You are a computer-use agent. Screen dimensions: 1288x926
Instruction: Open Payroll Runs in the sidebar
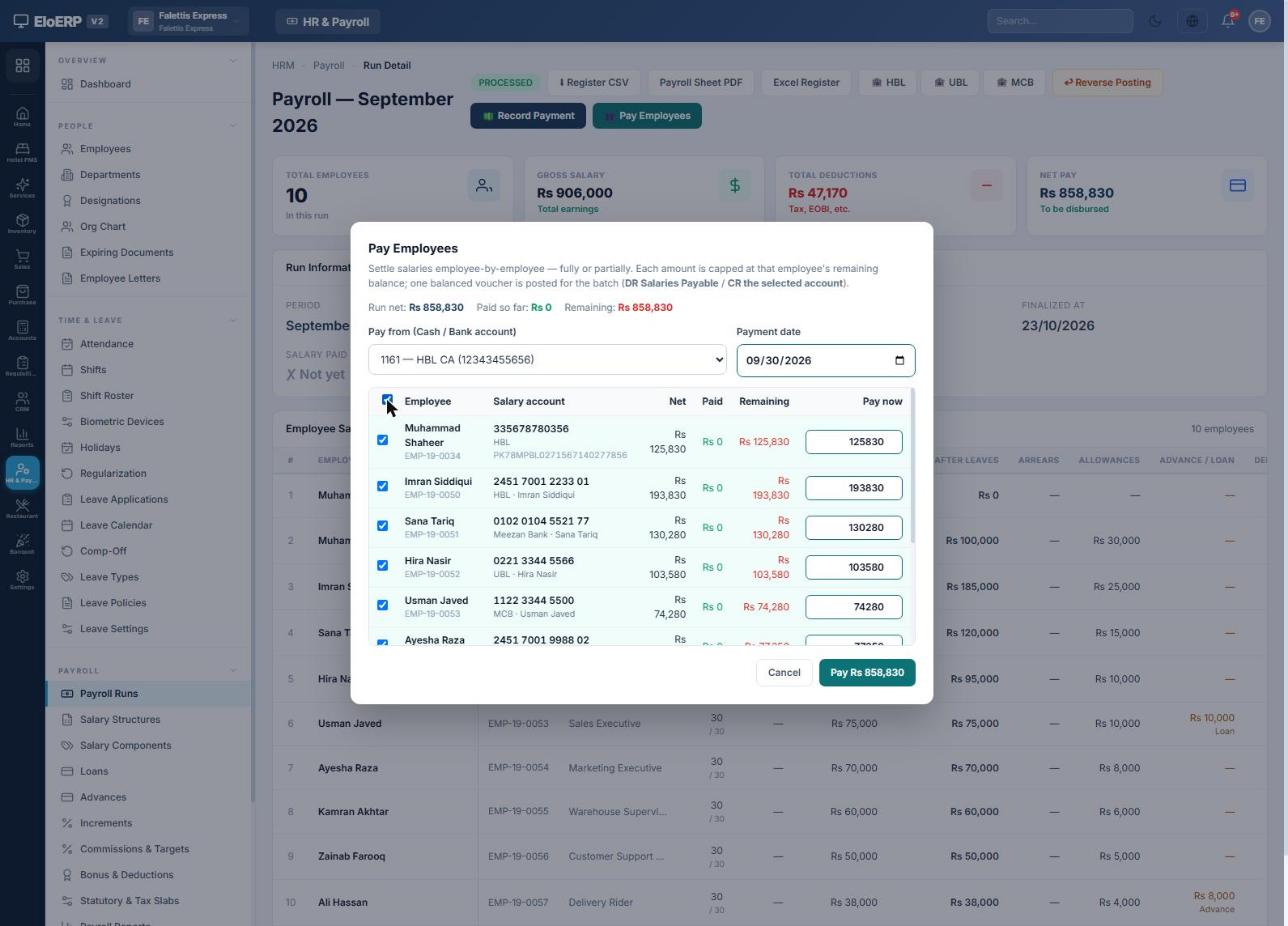(148, 694)
